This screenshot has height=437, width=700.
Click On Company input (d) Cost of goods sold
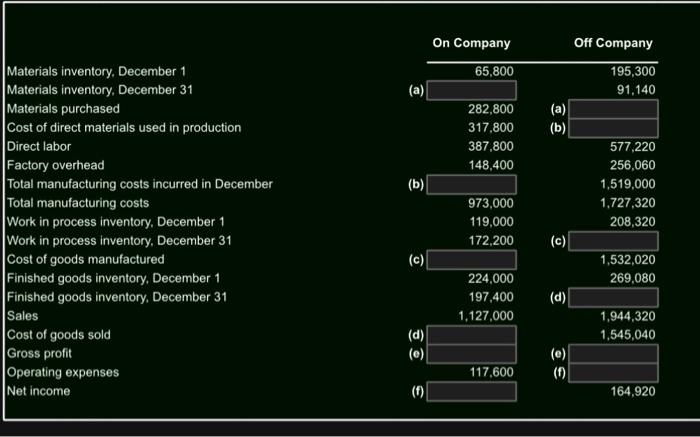471,335
